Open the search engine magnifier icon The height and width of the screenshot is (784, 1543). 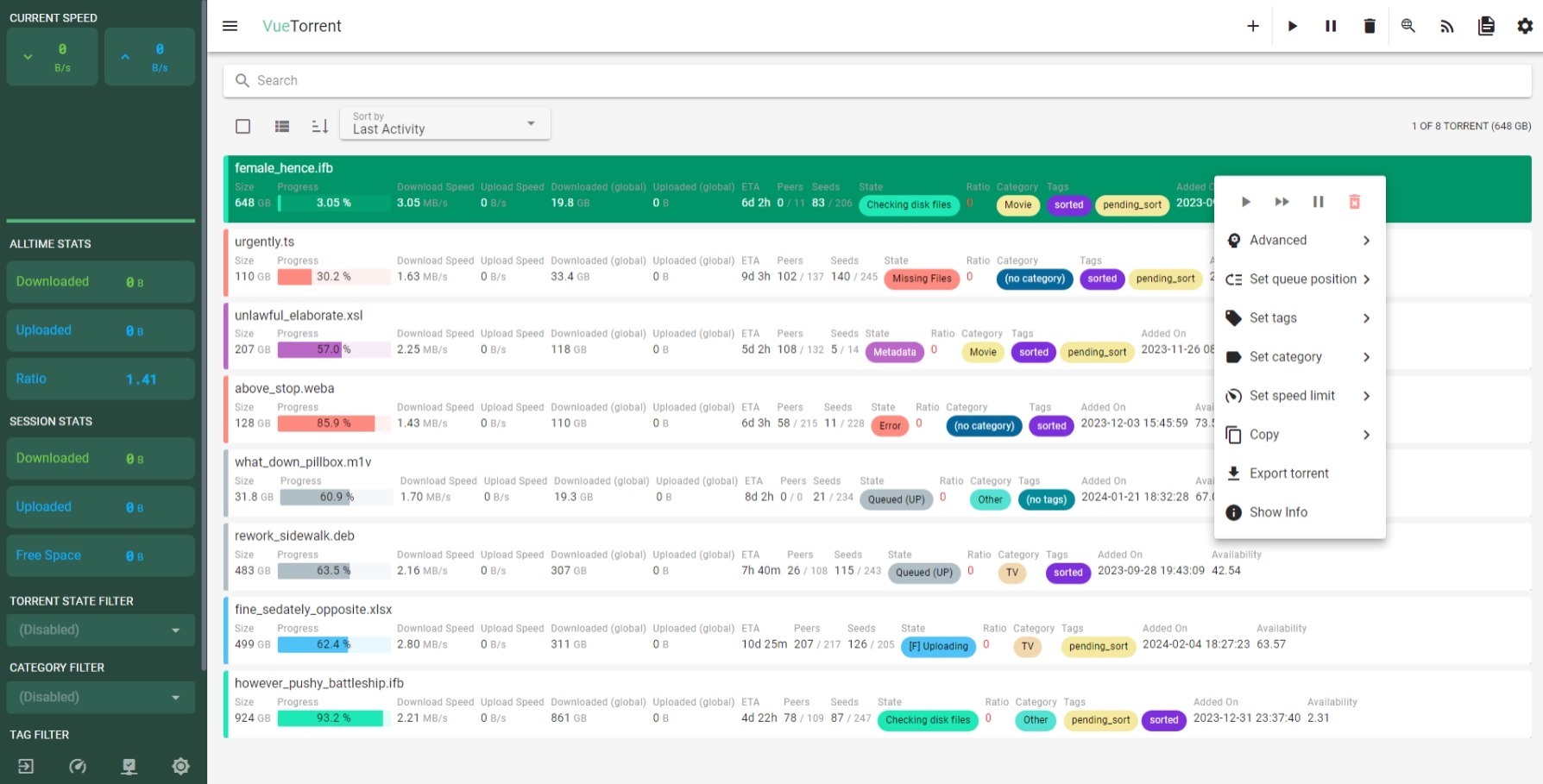click(x=1408, y=26)
